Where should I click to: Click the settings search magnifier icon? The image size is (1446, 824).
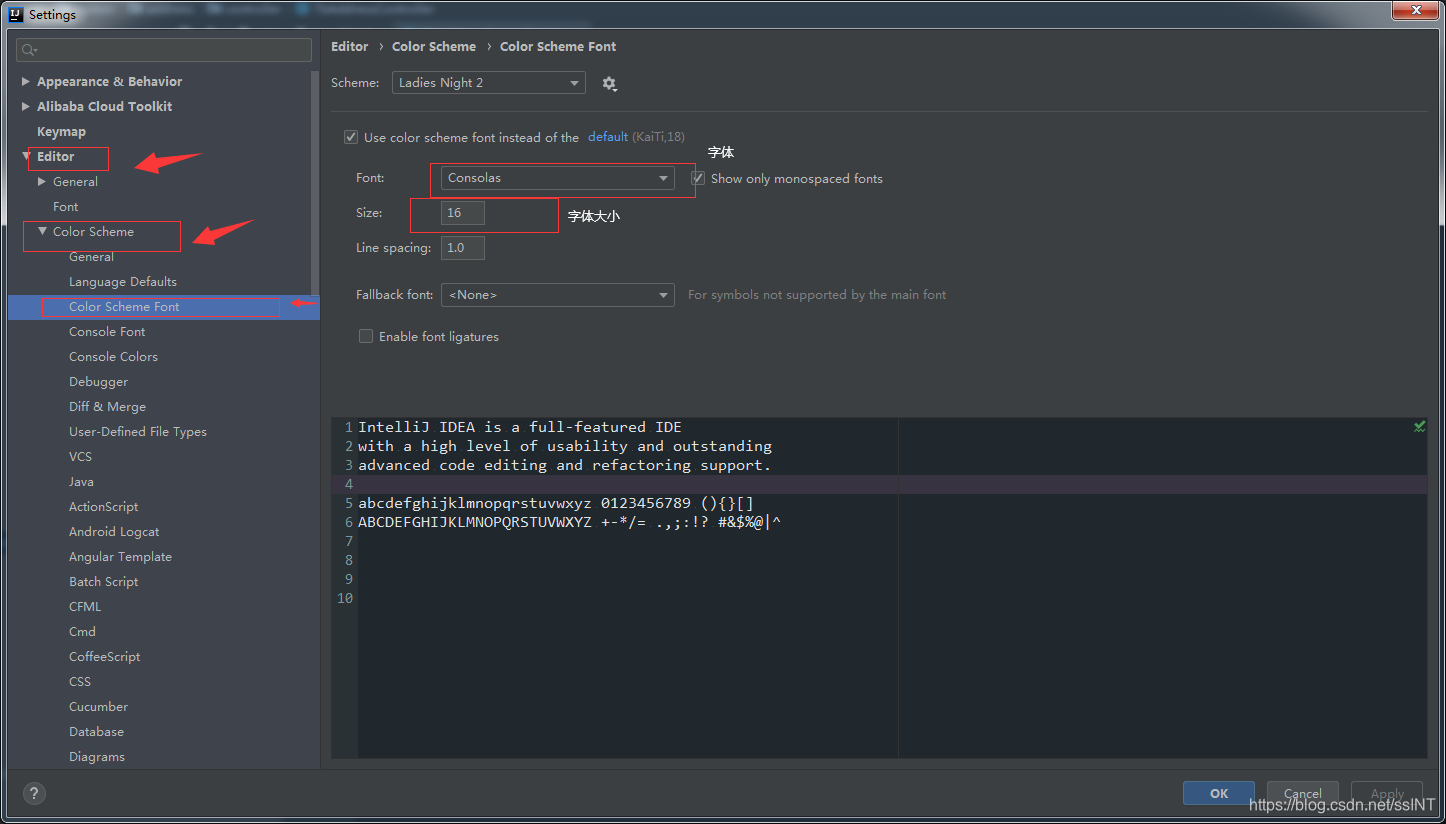tap(29, 50)
